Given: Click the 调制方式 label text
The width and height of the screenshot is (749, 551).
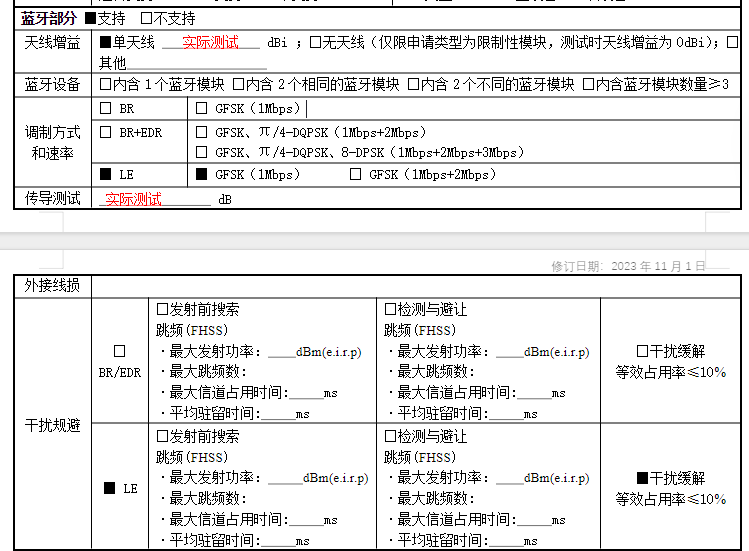Looking at the screenshot, I should (53, 132).
